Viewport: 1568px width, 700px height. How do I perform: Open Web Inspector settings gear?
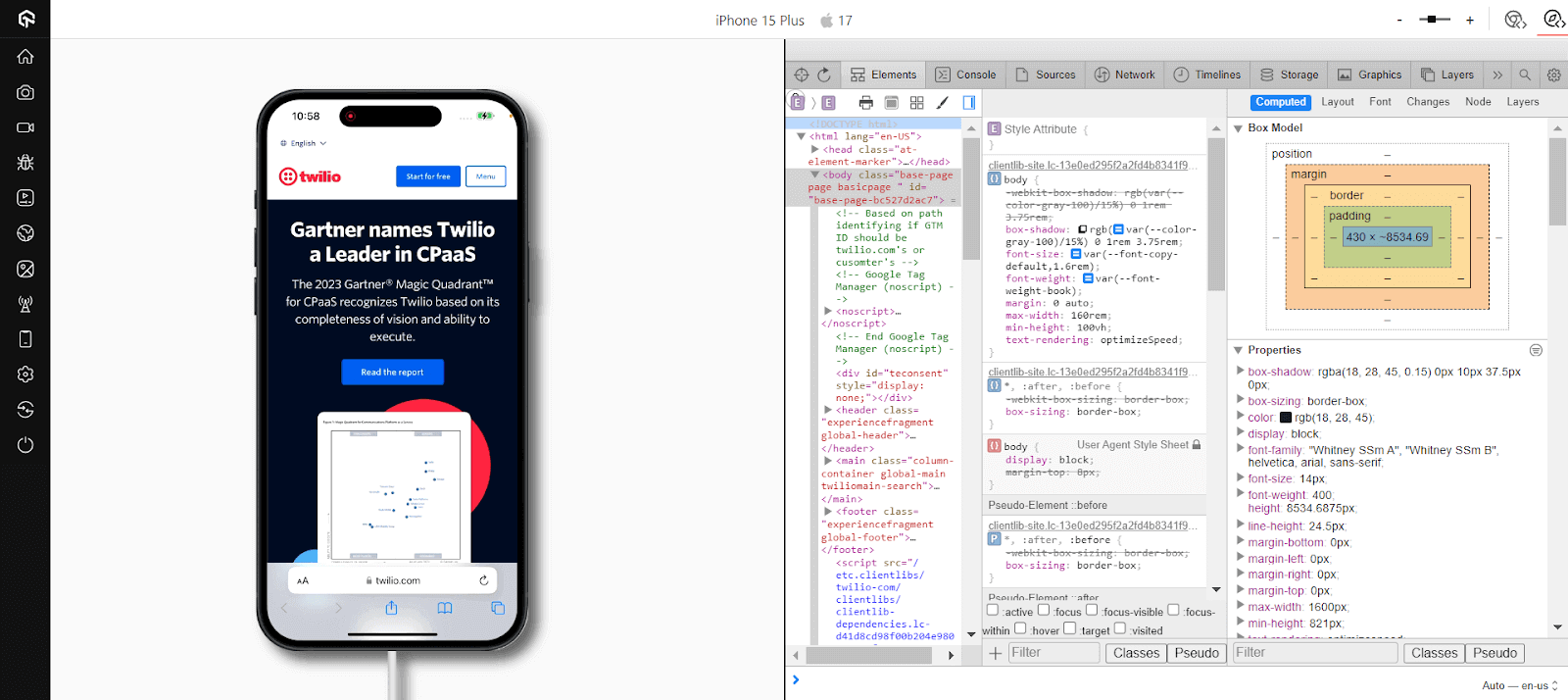1553,75
